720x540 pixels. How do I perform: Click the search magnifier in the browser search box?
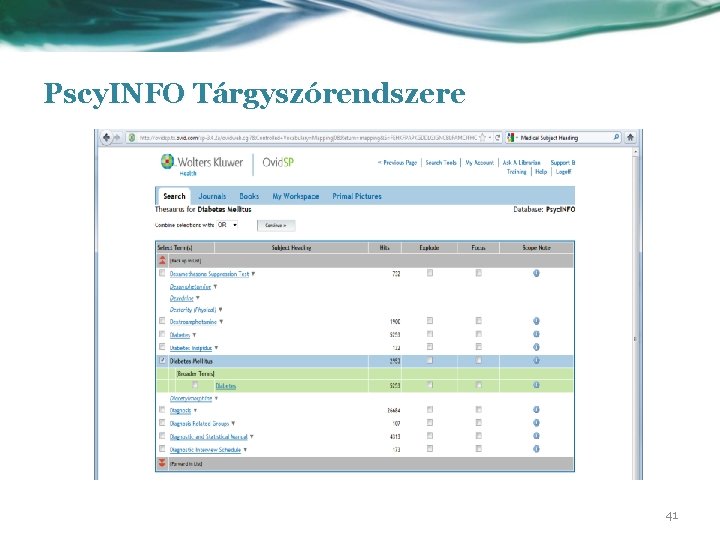coord(616,137)
